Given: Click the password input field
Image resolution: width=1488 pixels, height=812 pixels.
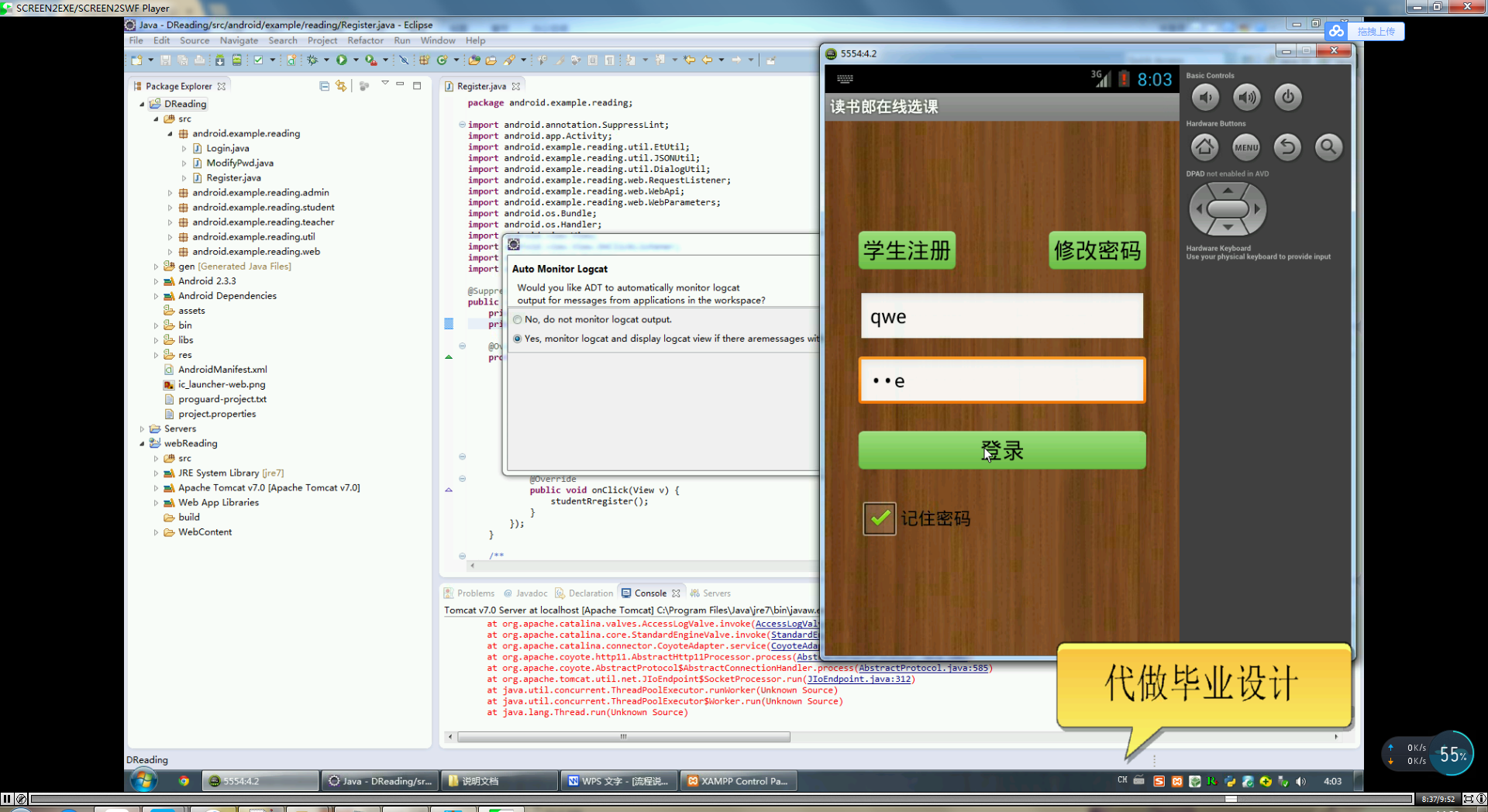Looking at the screenshot, I should pos(1001,380).
